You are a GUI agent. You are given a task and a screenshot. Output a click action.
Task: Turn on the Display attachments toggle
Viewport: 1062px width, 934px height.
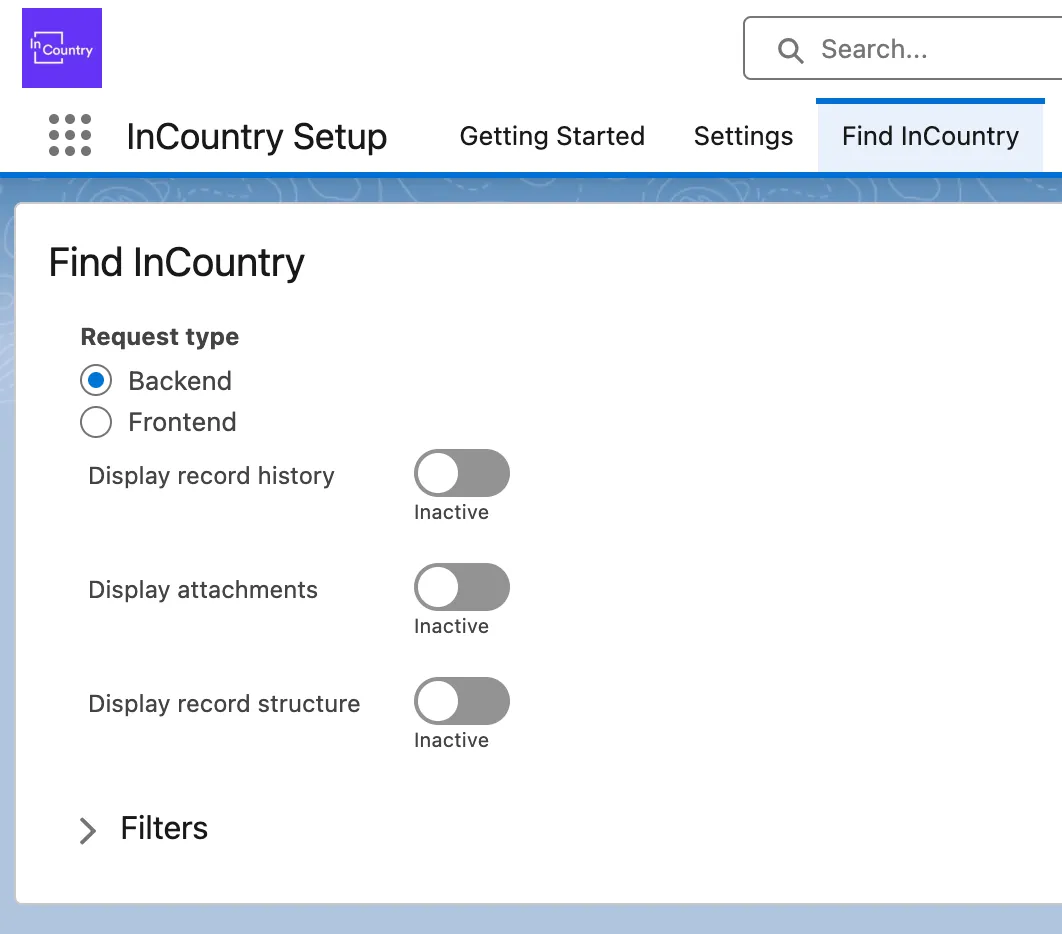[x=461, y=588]
